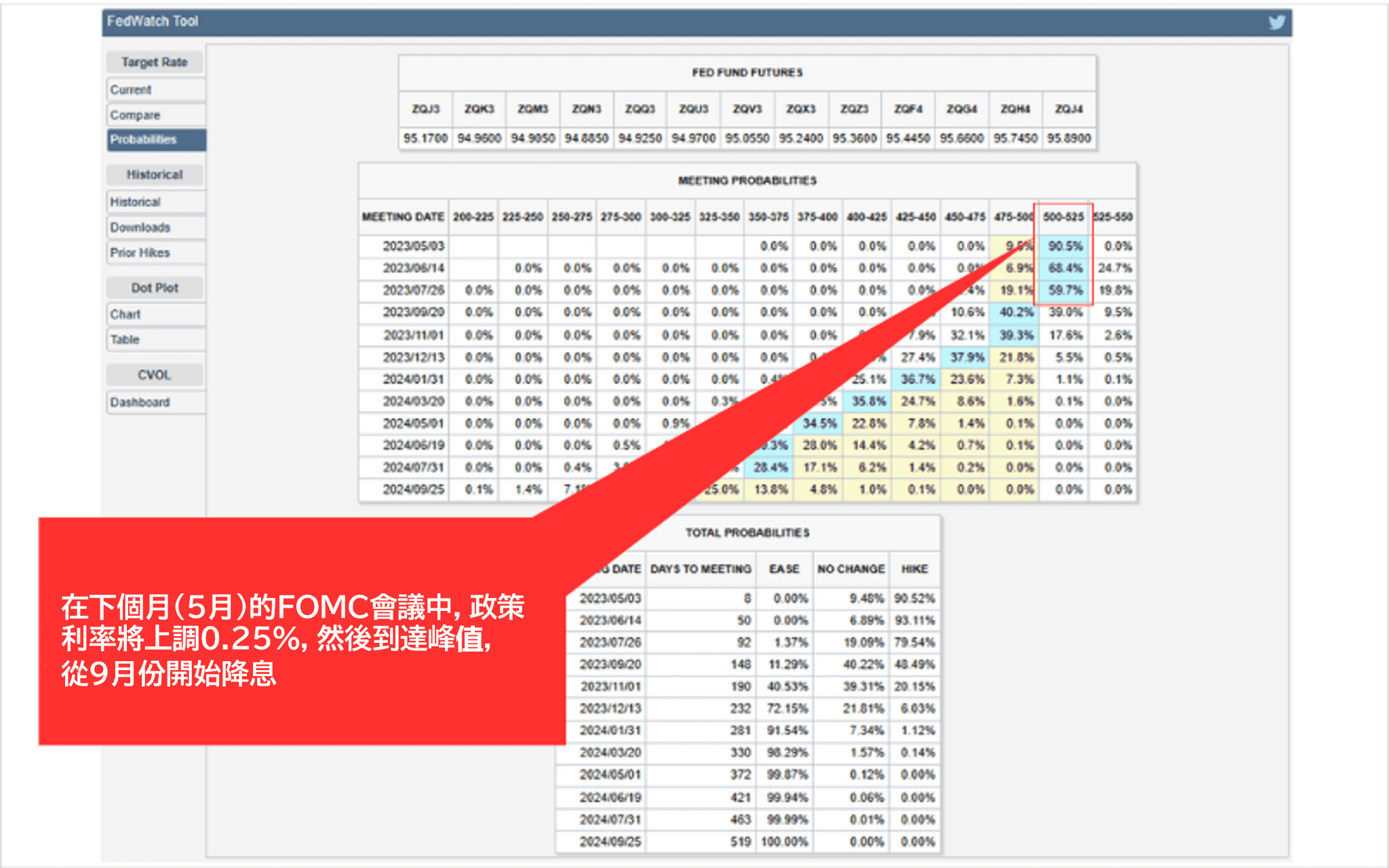Select the ZQK3 futures column header
The height and width of the screenshot is (868, 1389).
click(x=479, y=108)
